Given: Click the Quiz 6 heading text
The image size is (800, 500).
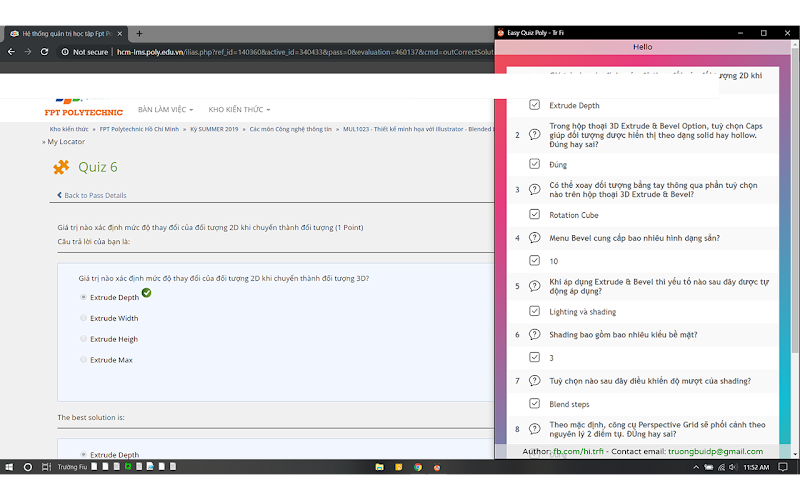Looking at the screenshot, I should pyautogui.click(x=97, y=167).
